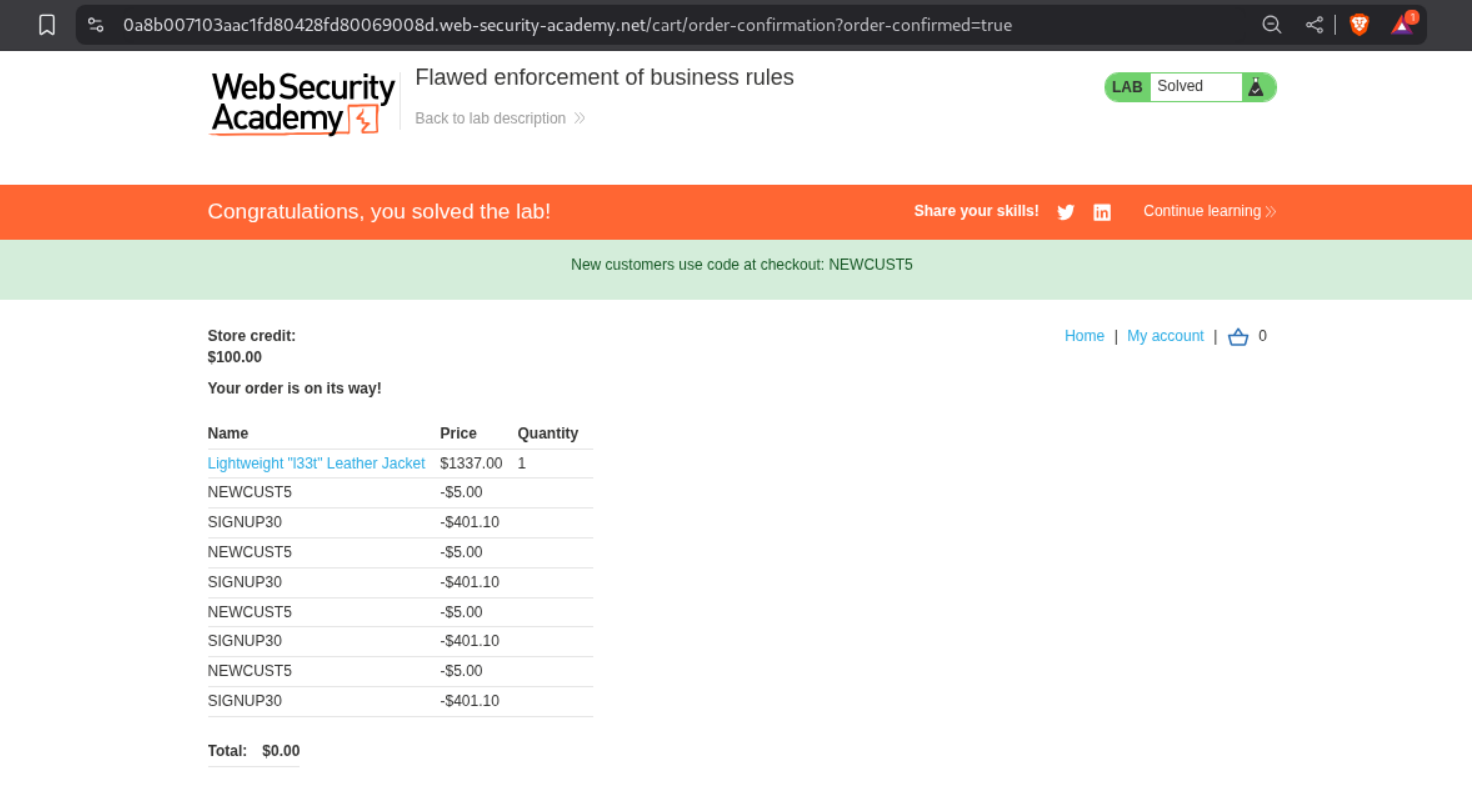
Task: Open the shopping basket icon
Action: point(1238,337)
